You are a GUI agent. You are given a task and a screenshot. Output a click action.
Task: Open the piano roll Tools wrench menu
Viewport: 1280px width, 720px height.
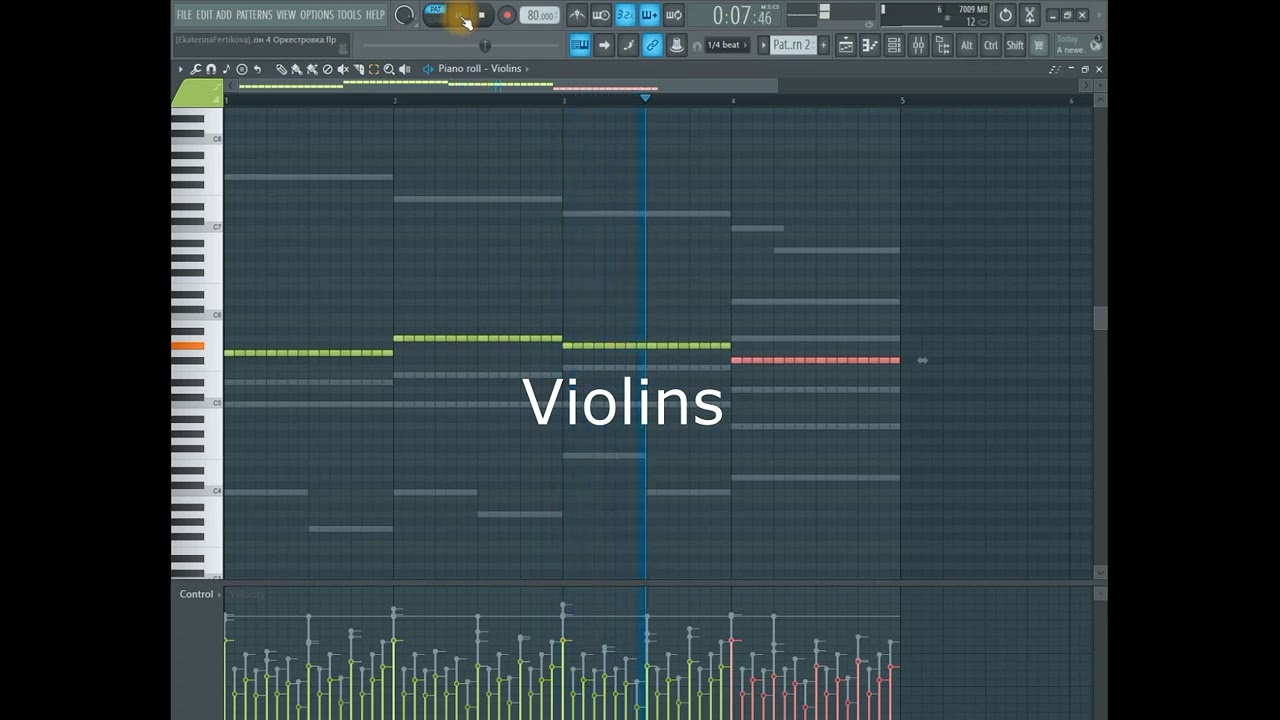click(196, 69)
